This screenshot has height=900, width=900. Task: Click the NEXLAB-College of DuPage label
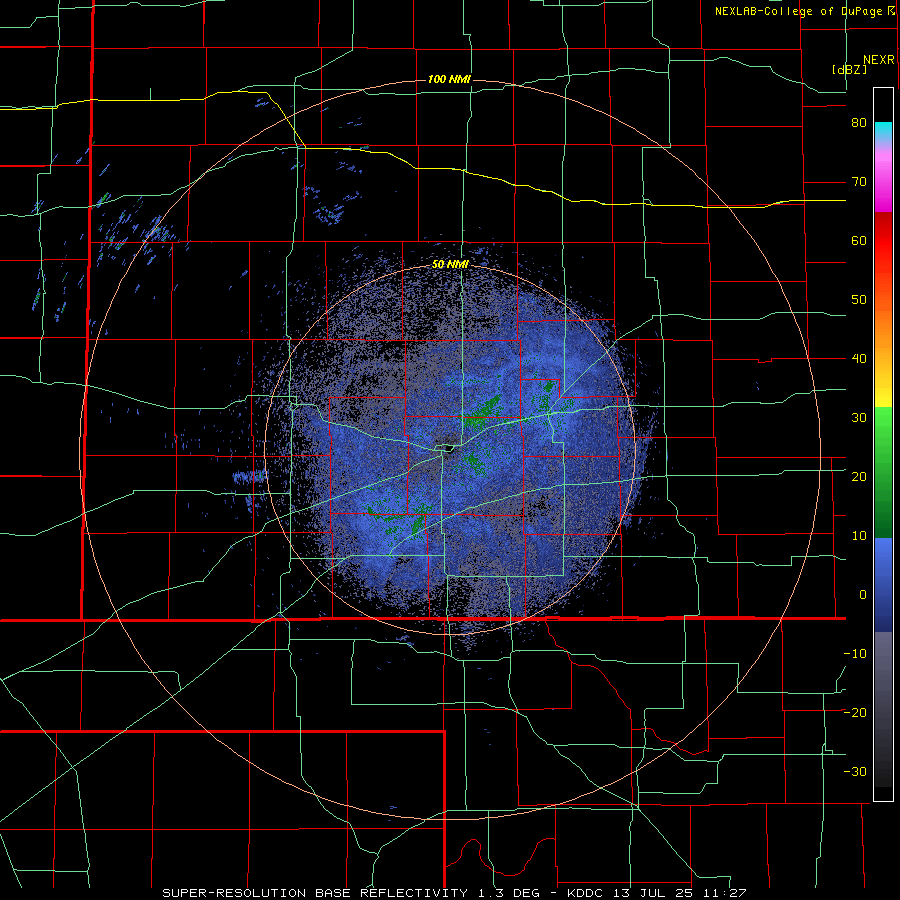[798, 11]
